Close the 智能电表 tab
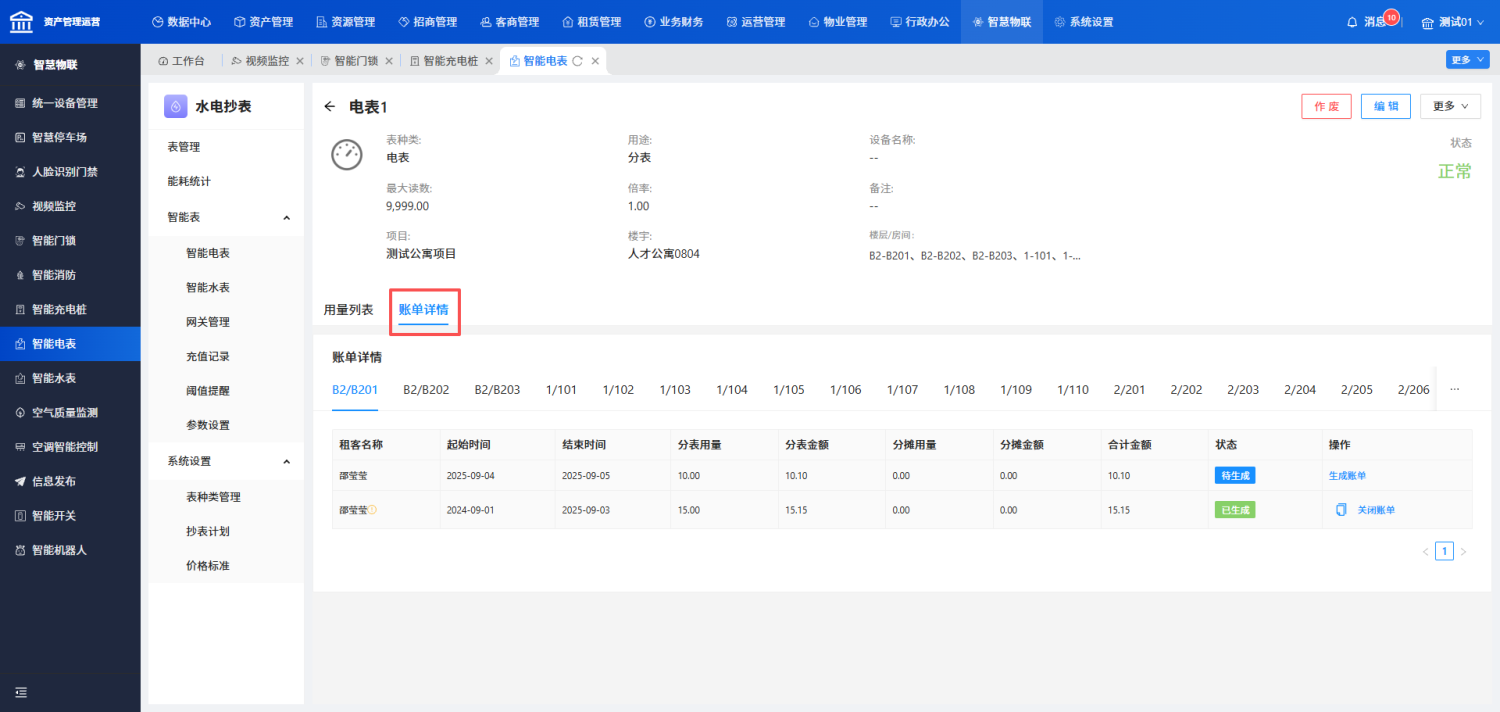Screen dimensions: 1500x712 [595, 61]
